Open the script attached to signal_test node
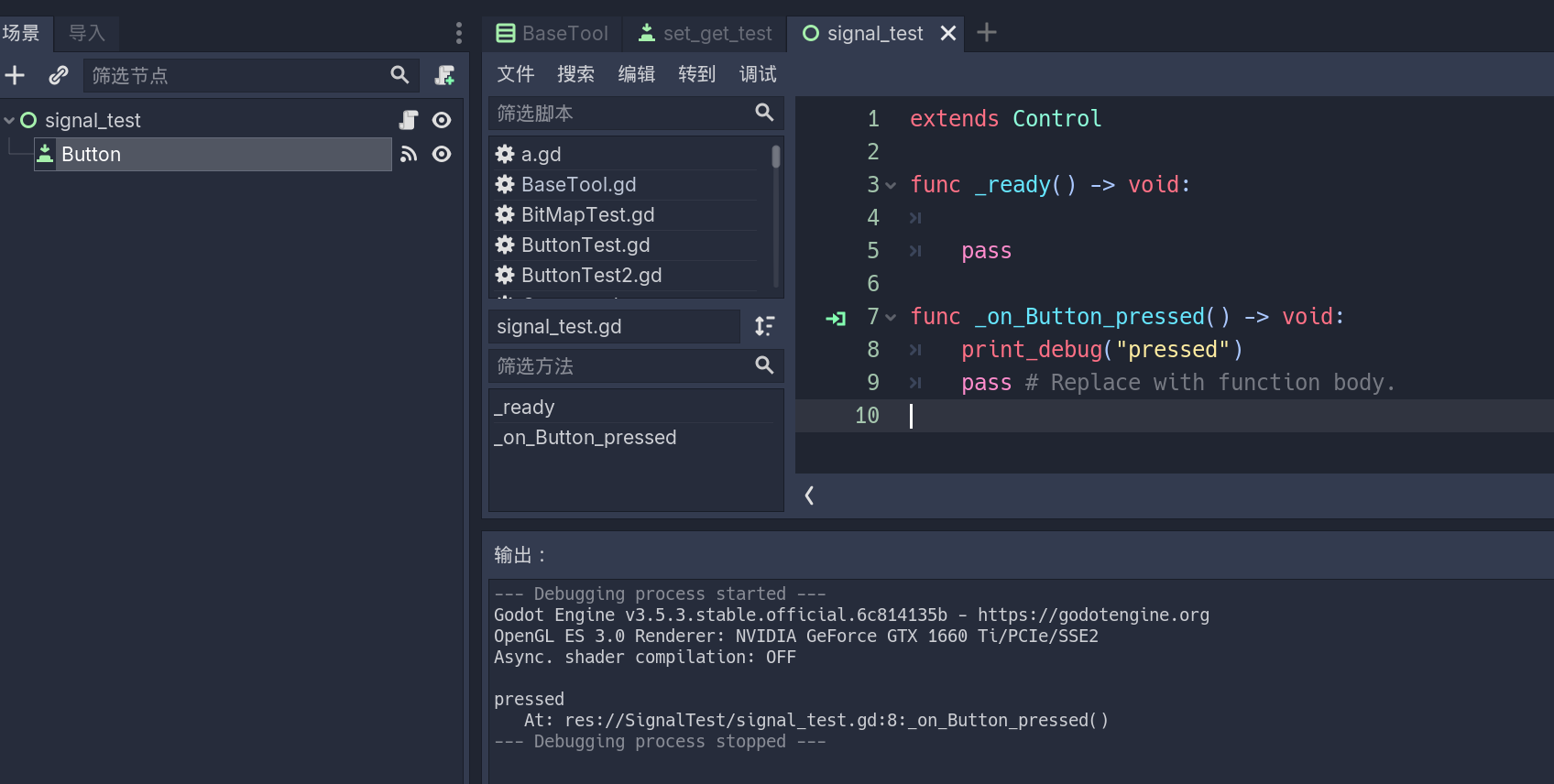Image resolution: width=1554 pixels, height=784 pixels. pyautogui.click(x=409, y=120)
